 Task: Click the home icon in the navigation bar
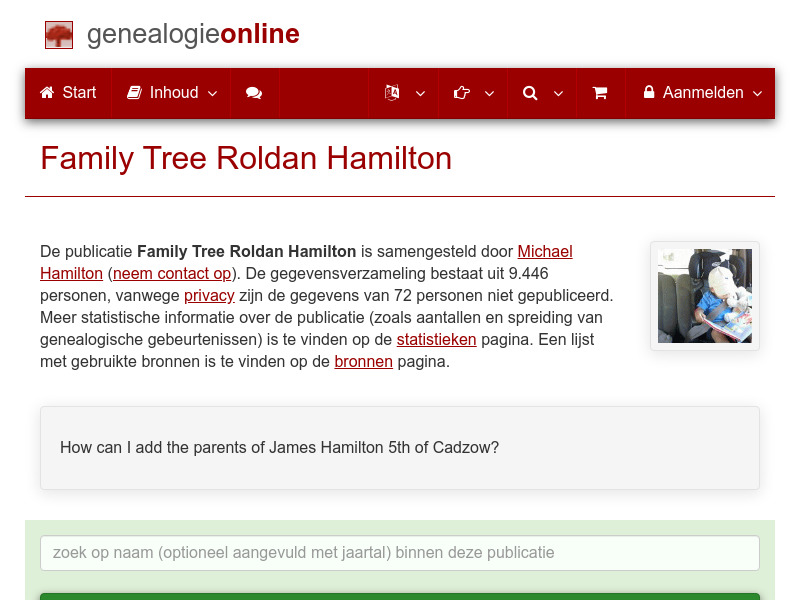point(47,92)
